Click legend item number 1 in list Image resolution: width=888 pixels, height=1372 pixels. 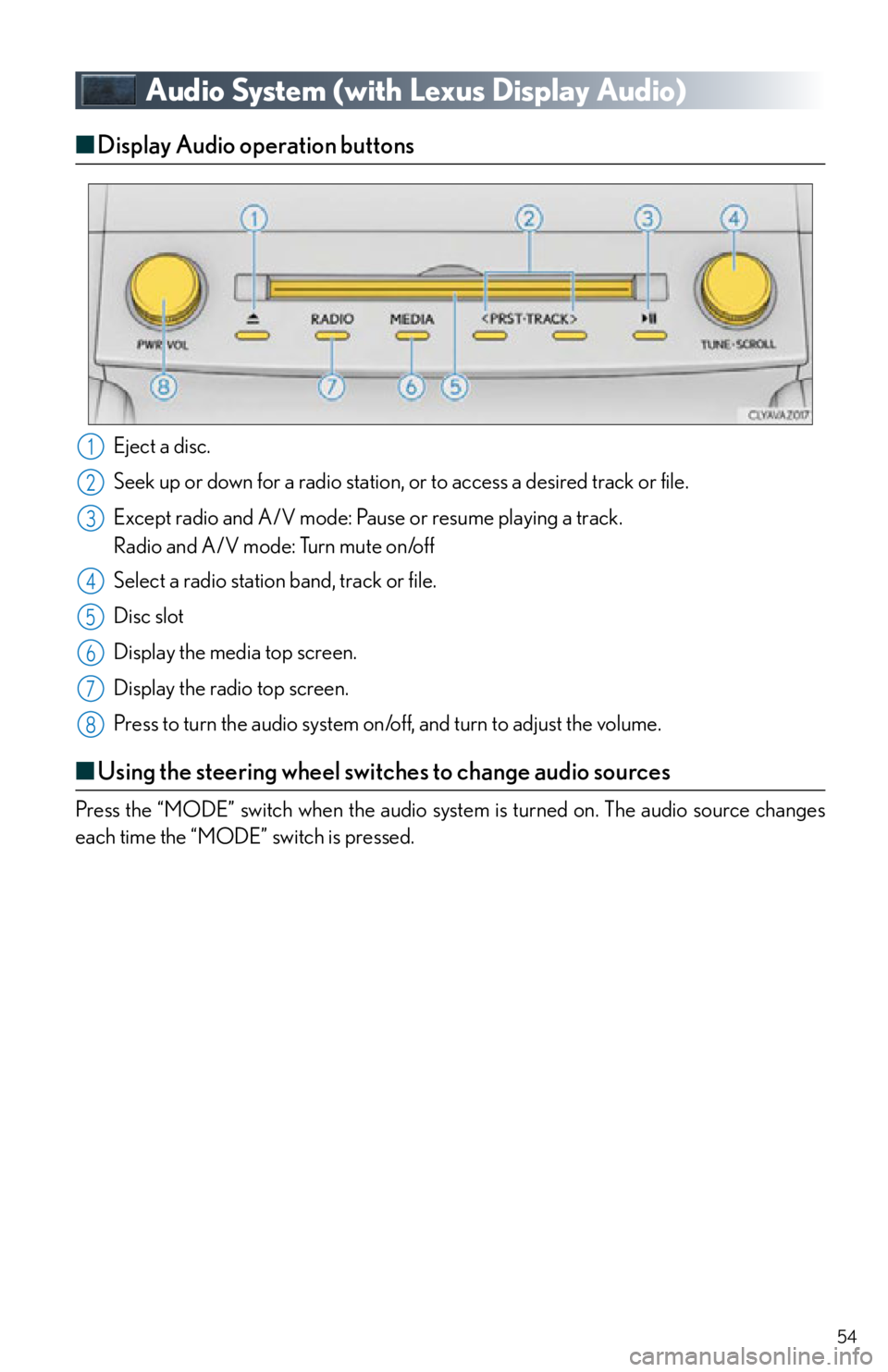point(91,447)
